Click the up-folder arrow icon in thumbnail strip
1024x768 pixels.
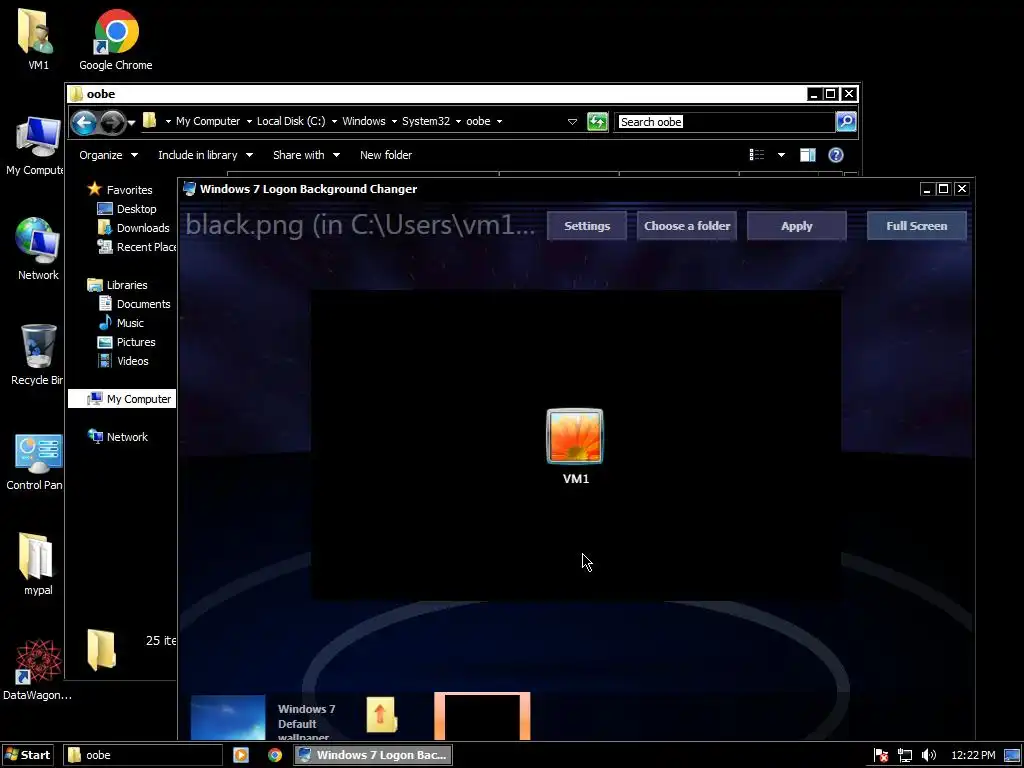tap(382, 715)
